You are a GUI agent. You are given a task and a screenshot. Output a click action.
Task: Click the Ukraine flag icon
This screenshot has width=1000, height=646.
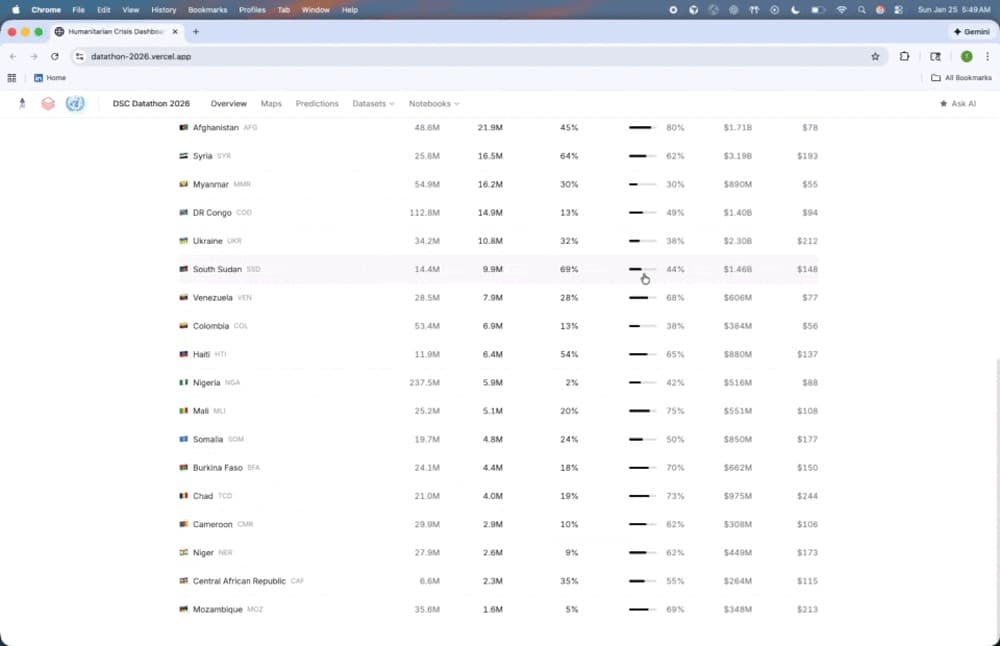pos(184,240)
